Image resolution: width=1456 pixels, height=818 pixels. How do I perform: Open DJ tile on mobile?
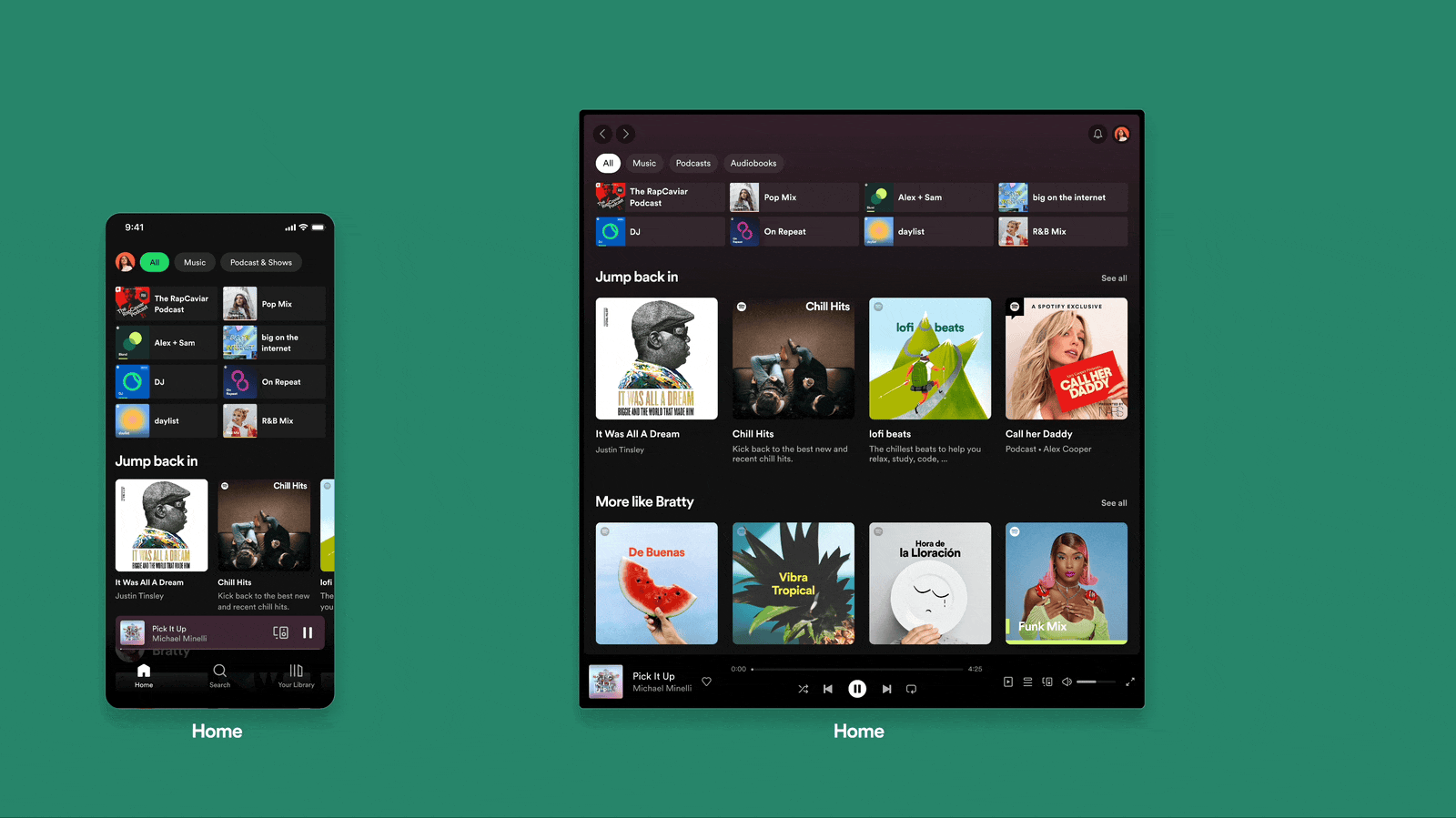click(167, 382)
